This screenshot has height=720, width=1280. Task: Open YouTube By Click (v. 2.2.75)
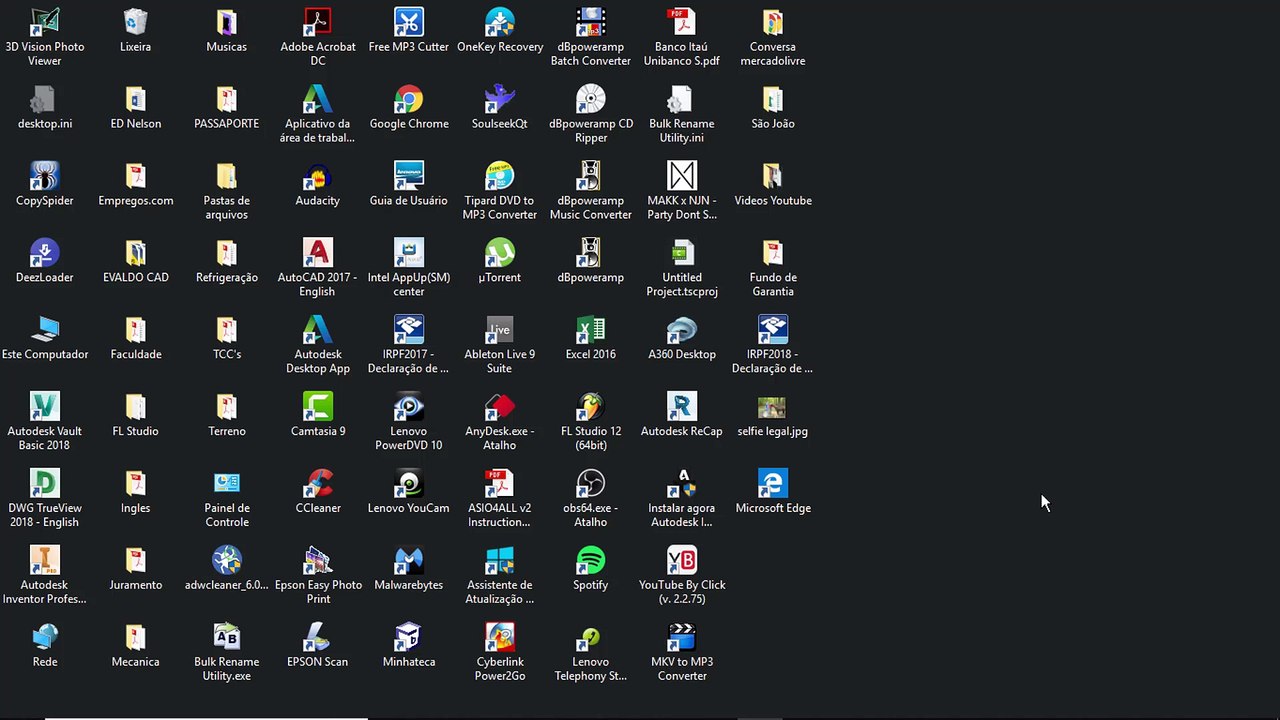pyautogui.click(x=682, y=562)
